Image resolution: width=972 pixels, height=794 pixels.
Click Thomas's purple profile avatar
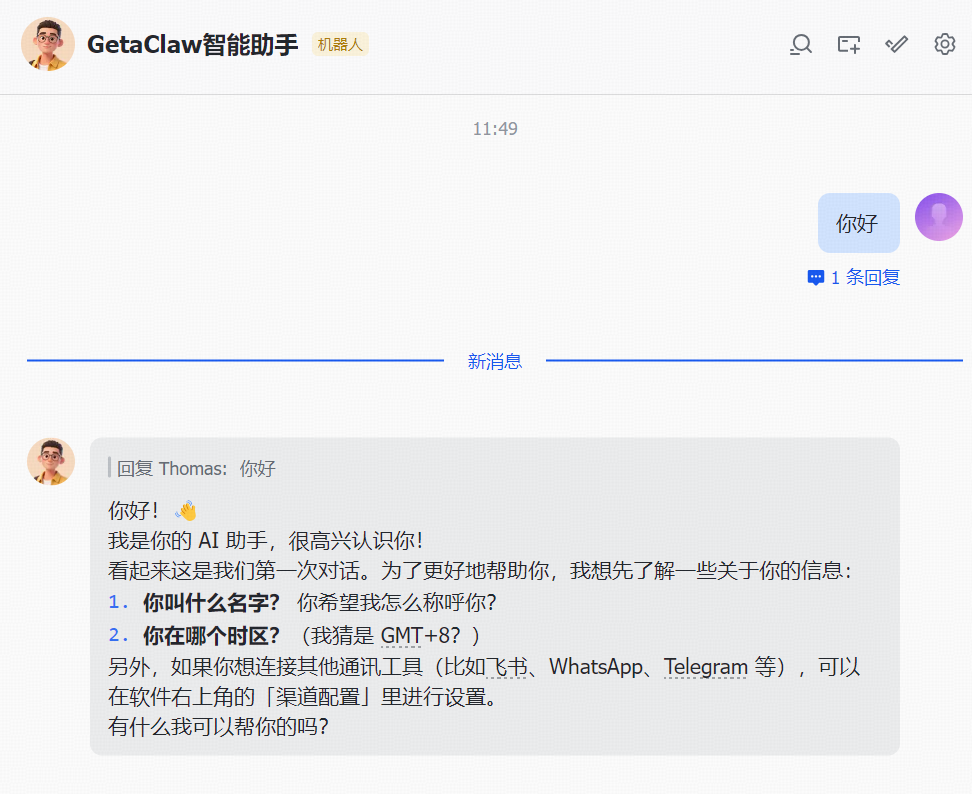pyautogui.click(x=938, y=216)
